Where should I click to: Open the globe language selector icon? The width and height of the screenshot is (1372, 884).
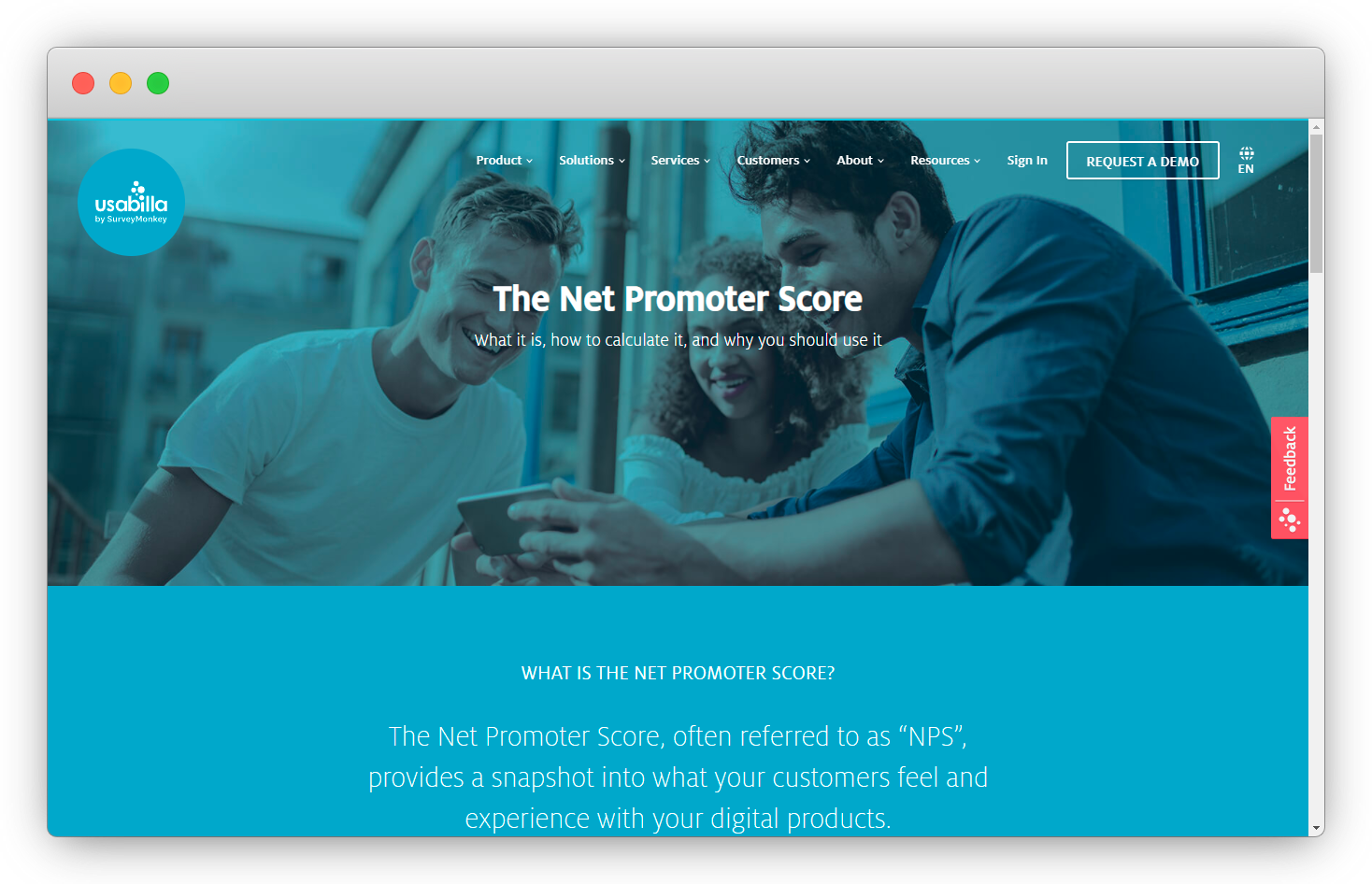tap(1246, 153)
